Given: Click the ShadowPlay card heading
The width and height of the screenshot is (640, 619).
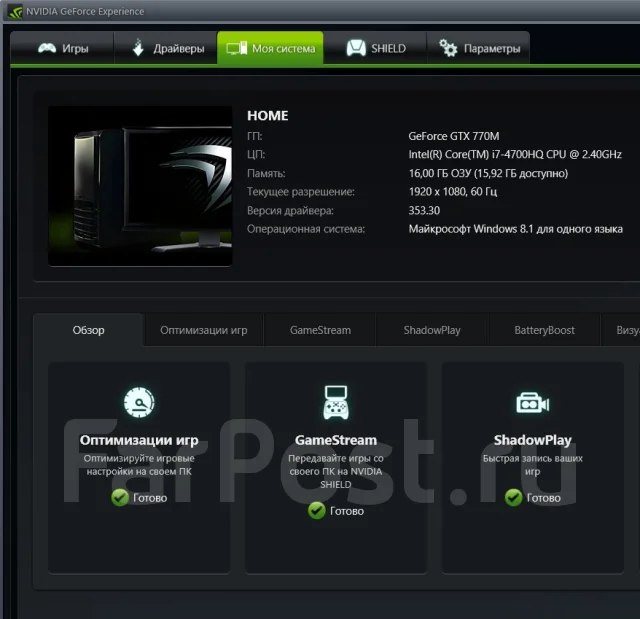Looking at the screenshot, I should pyautogui.click(x=533, y=440).
